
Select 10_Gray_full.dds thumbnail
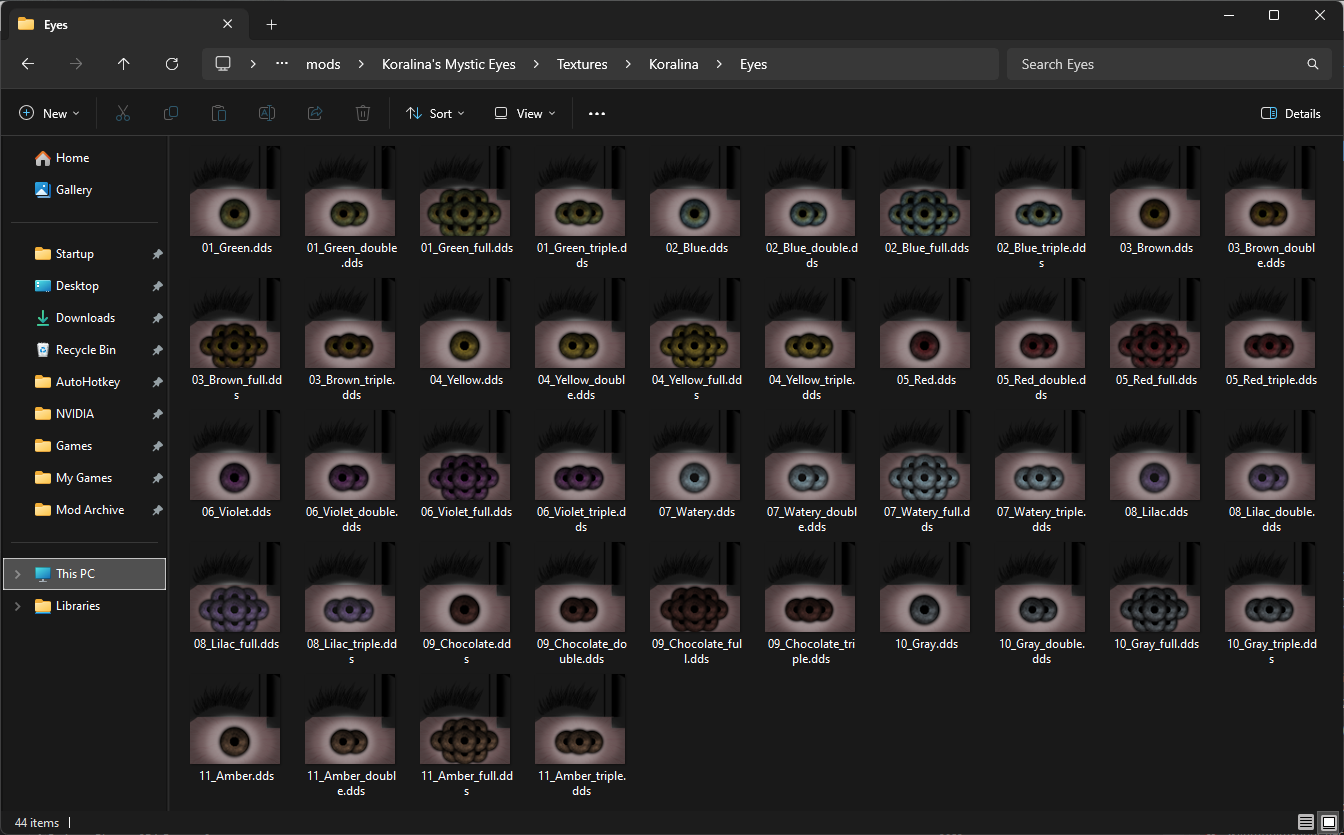1156,587
